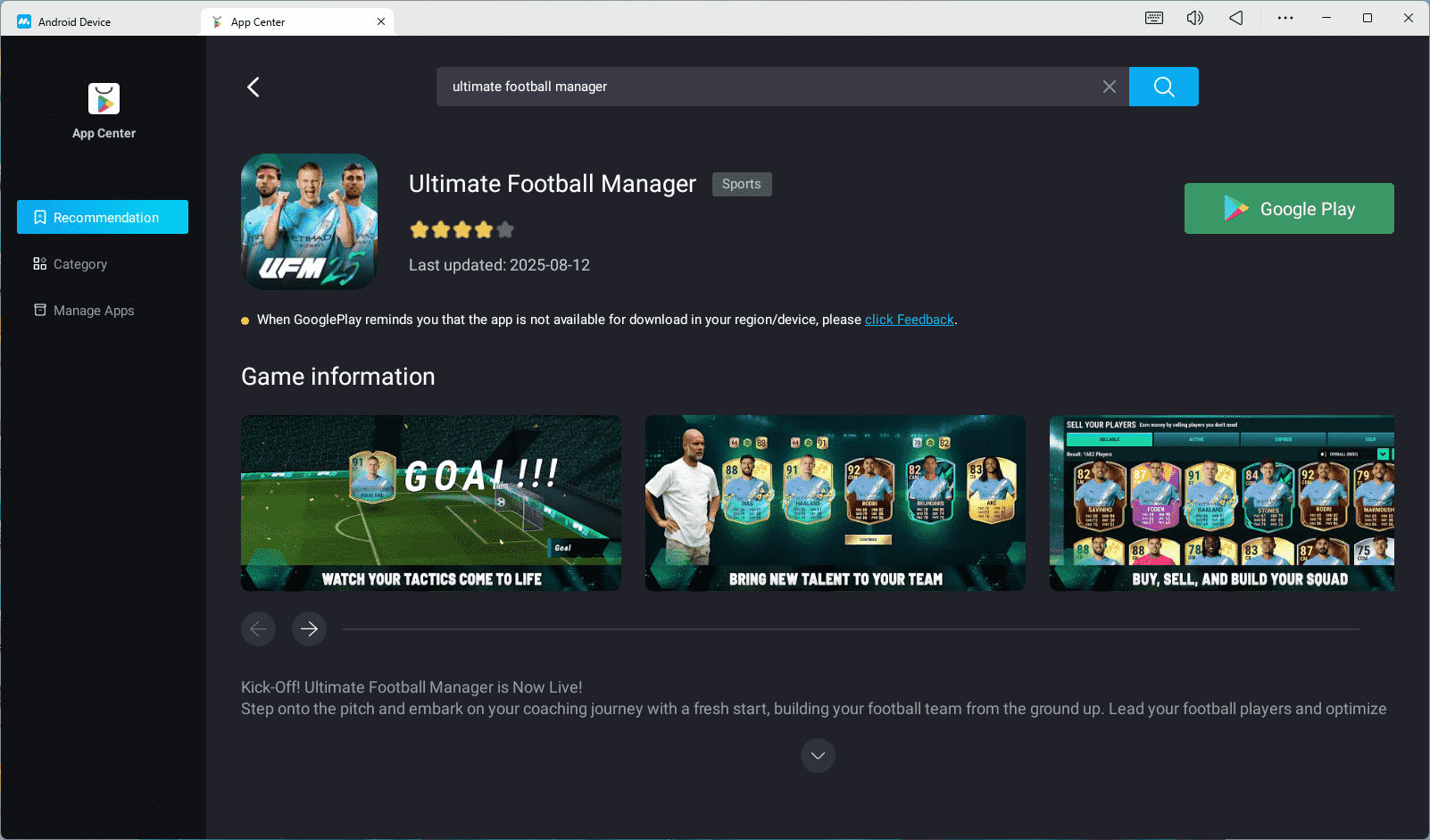Open Manage Apps in the sidebar
Image resolution: width=1430 pixels, height=840 pixels.
click(103, 311)
